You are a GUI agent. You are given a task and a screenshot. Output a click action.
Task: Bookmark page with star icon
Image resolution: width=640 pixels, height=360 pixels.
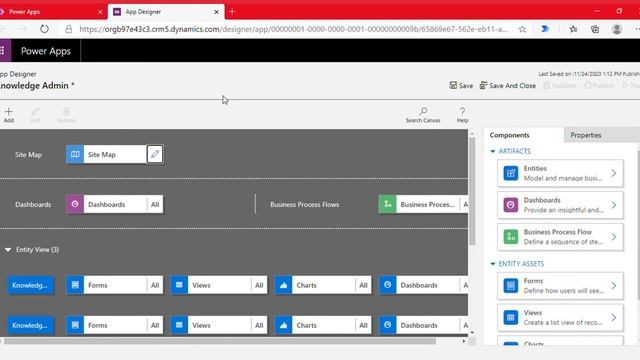pyautogui.click(x=522, y=29)
